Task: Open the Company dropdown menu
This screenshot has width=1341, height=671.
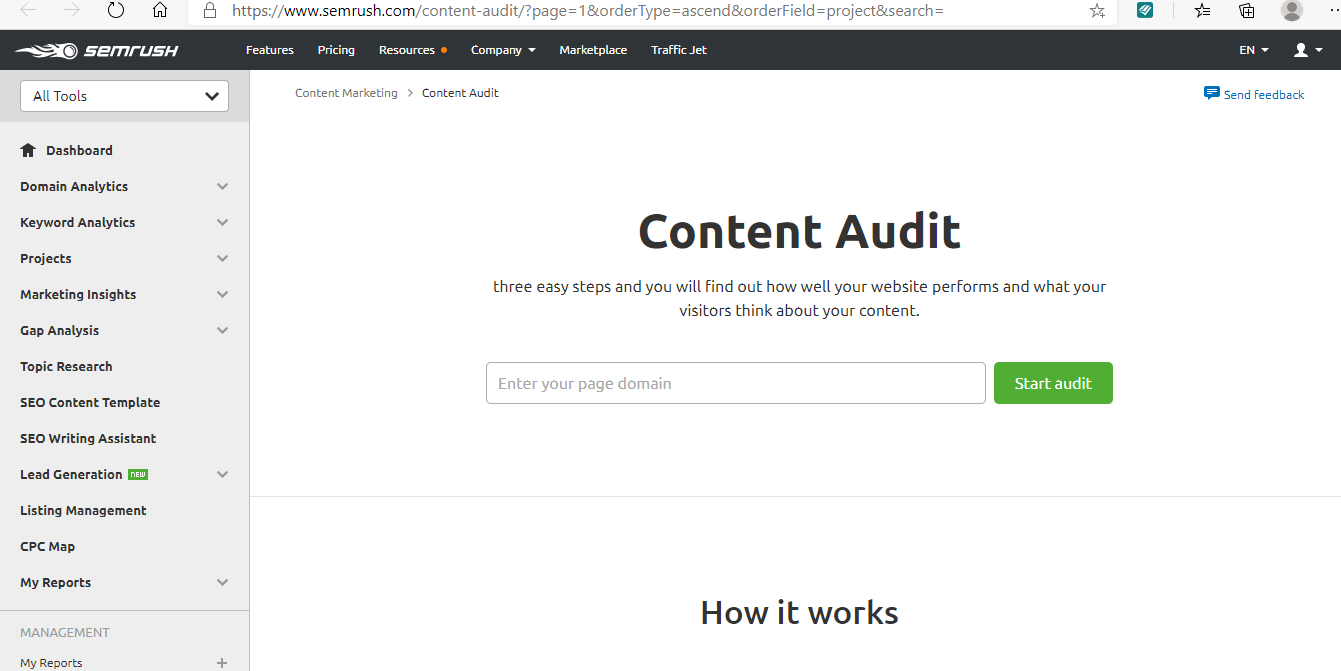Action: (503, 50)
